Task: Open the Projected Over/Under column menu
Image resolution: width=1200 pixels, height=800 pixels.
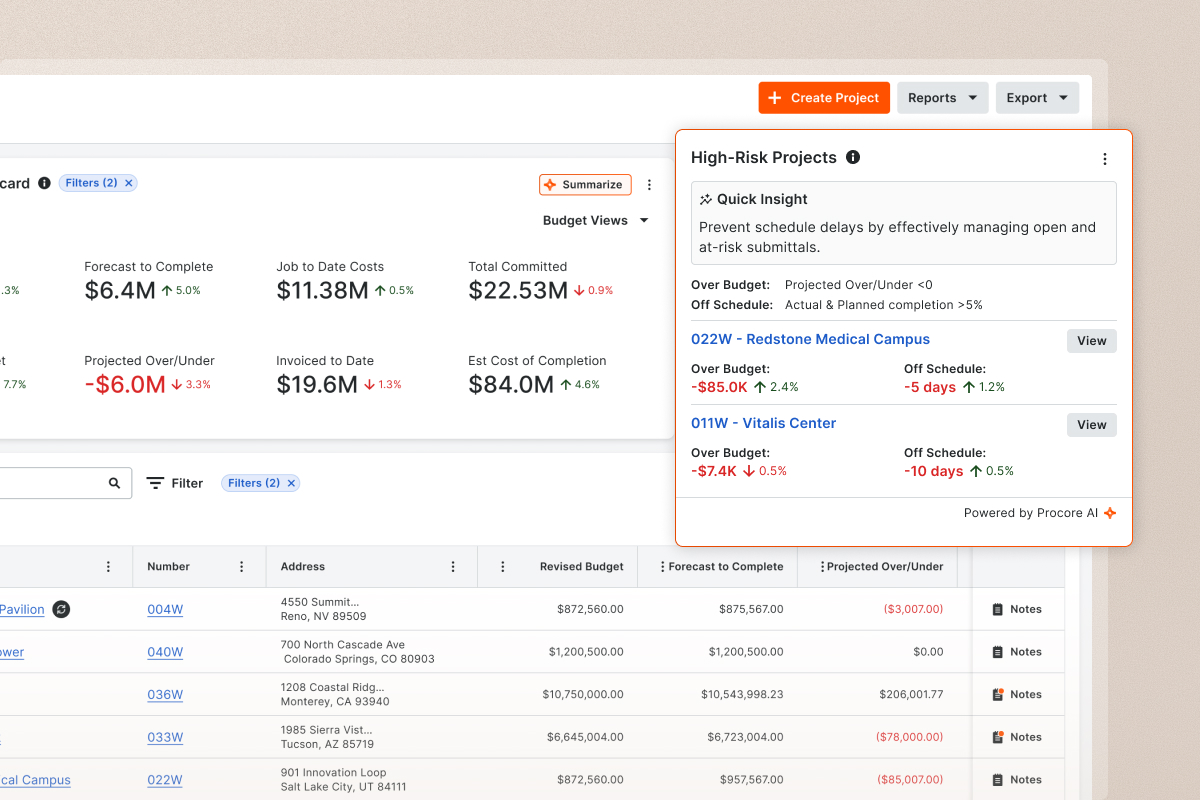Action: pos(822,567)
